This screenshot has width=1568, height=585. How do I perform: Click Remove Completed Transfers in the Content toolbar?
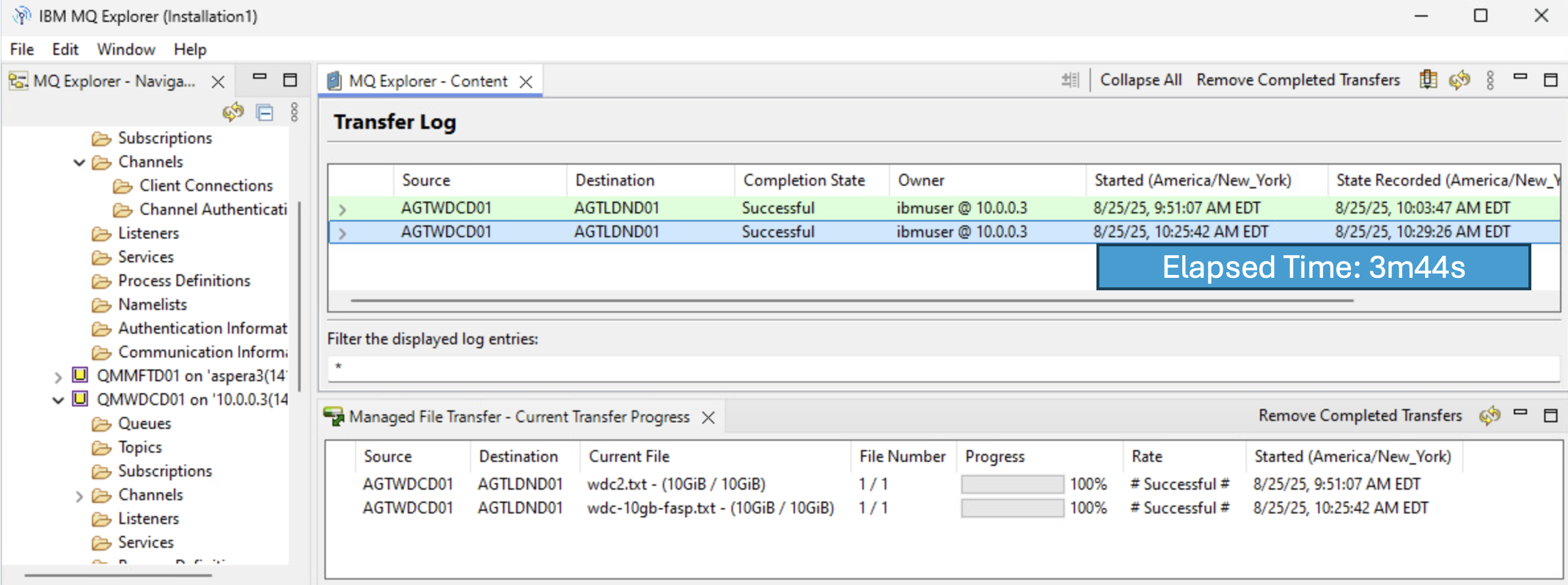click(1298, 80)
